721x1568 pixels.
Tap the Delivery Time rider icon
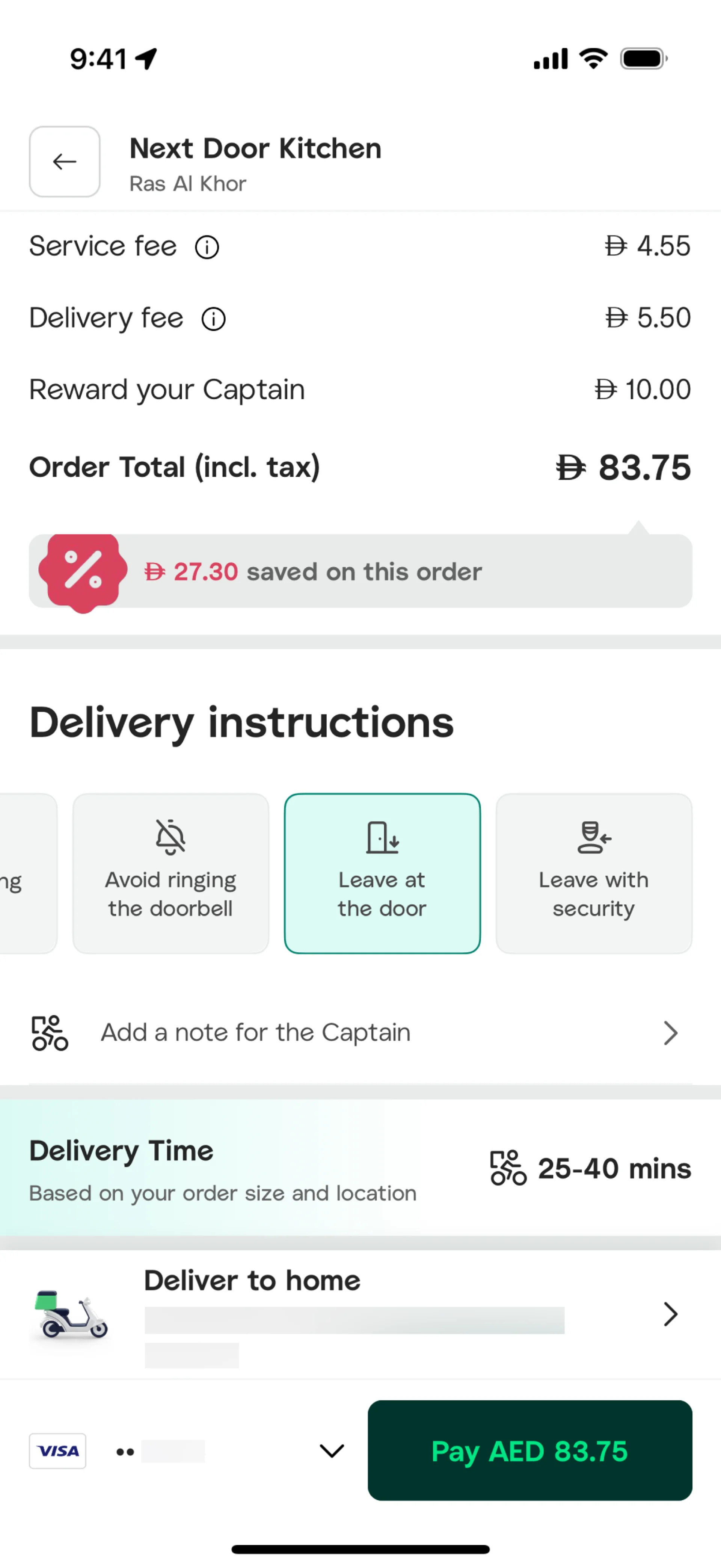point(508,1168)
